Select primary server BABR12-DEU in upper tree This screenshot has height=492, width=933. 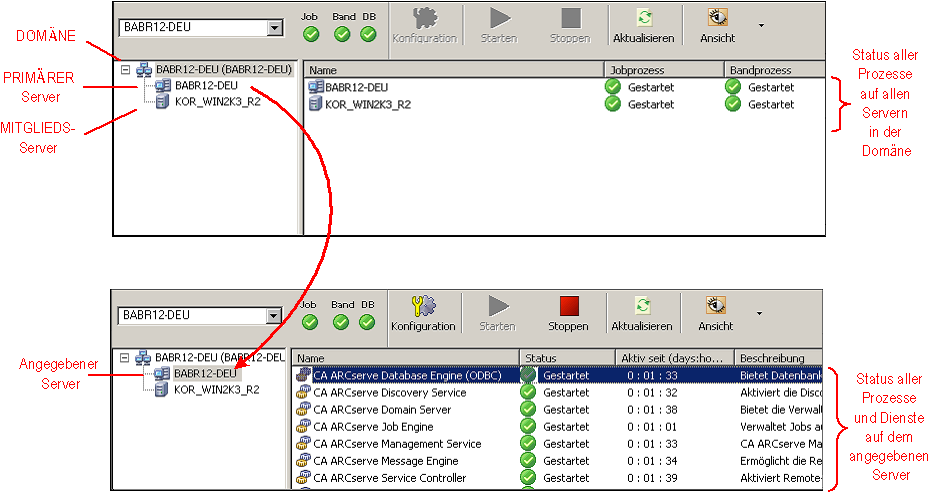206,86
